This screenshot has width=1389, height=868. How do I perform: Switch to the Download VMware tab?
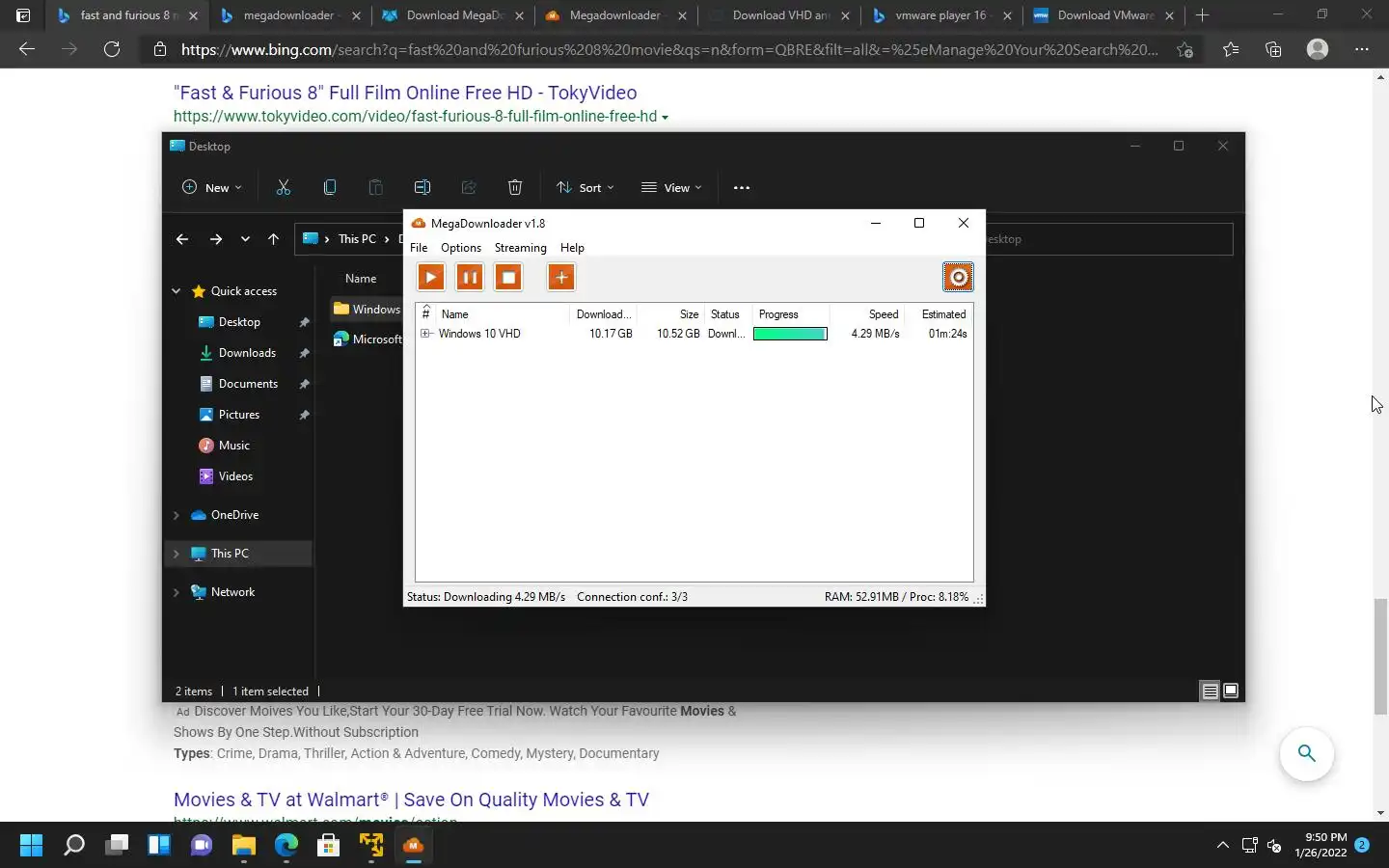tap(1104, 15)
